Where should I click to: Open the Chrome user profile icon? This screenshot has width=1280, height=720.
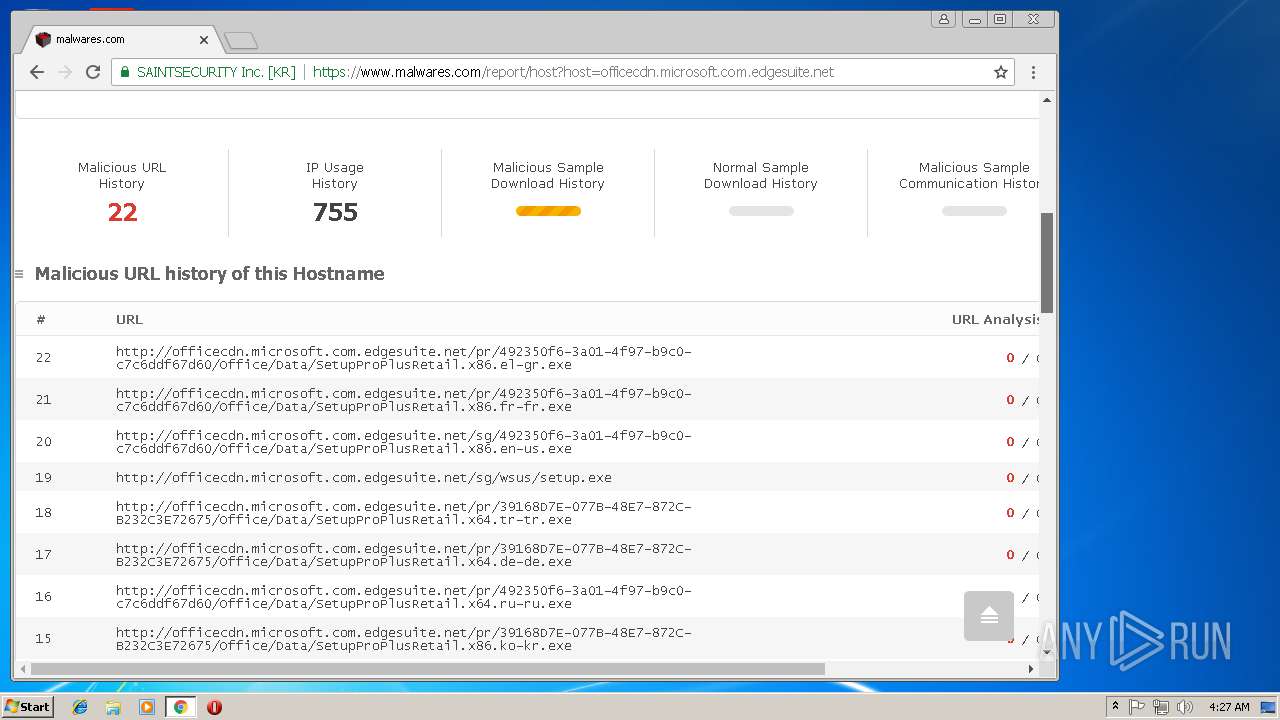(943, 19)
